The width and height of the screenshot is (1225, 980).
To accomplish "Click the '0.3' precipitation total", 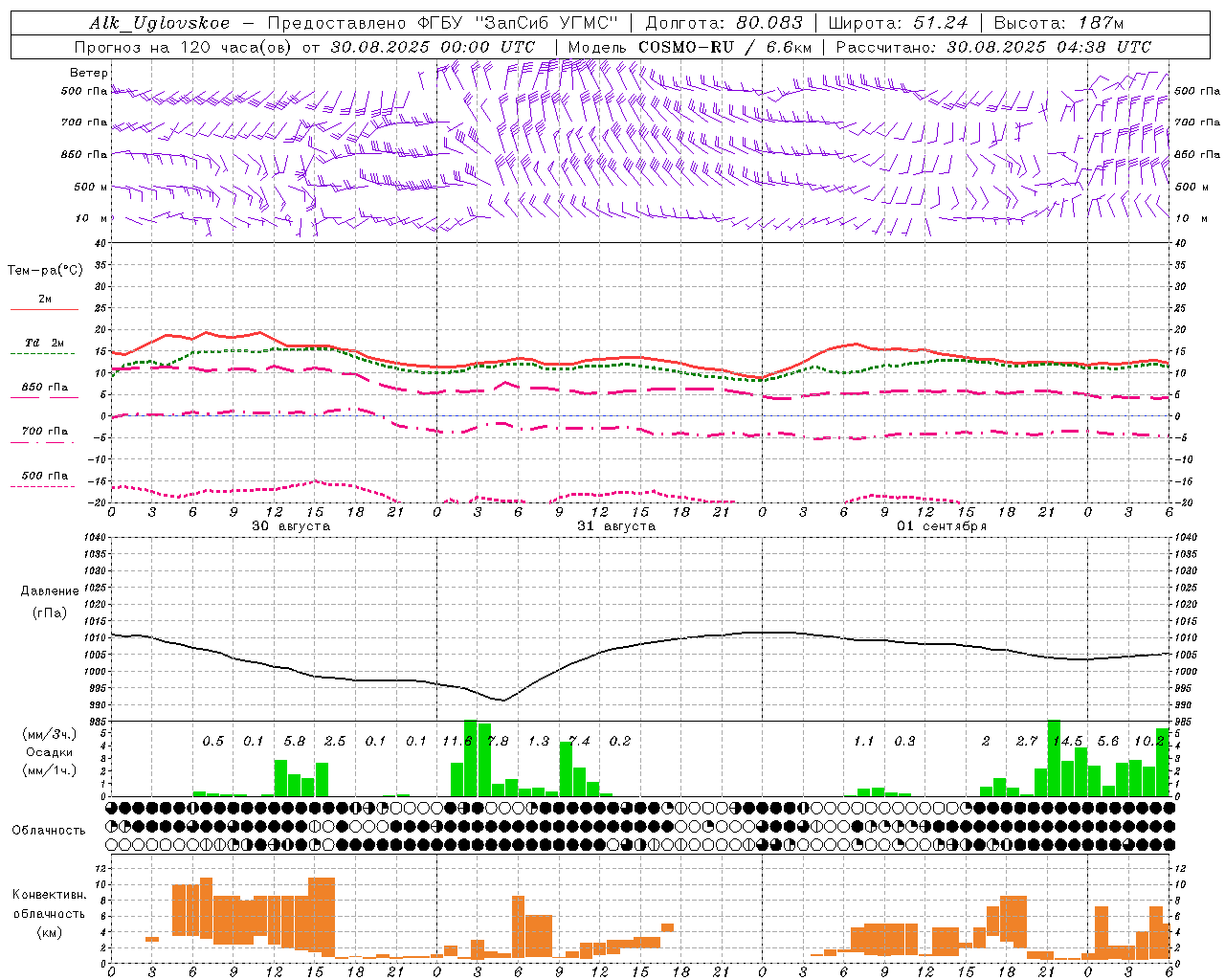I will tap(904, 742).
